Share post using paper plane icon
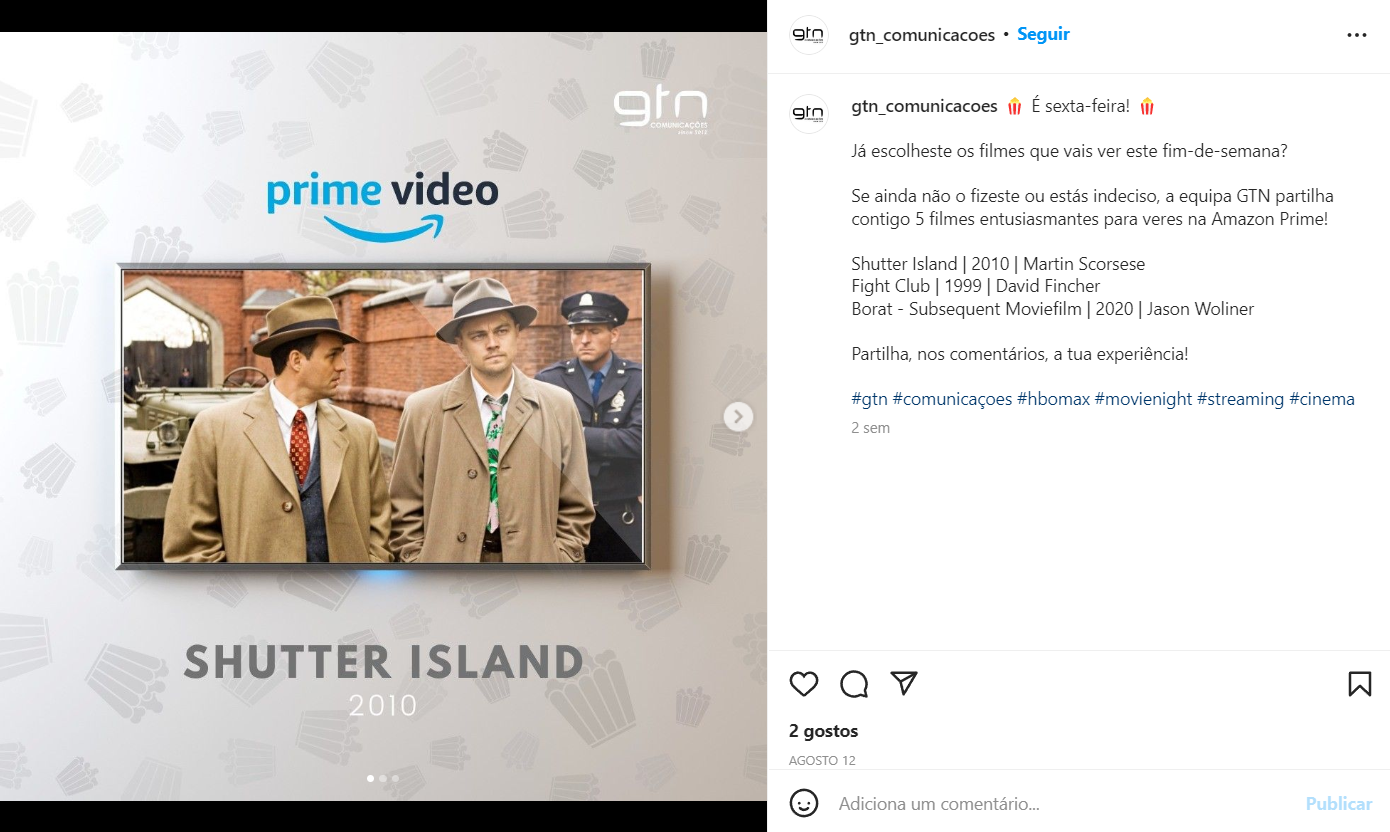 (x=904, y=683)
